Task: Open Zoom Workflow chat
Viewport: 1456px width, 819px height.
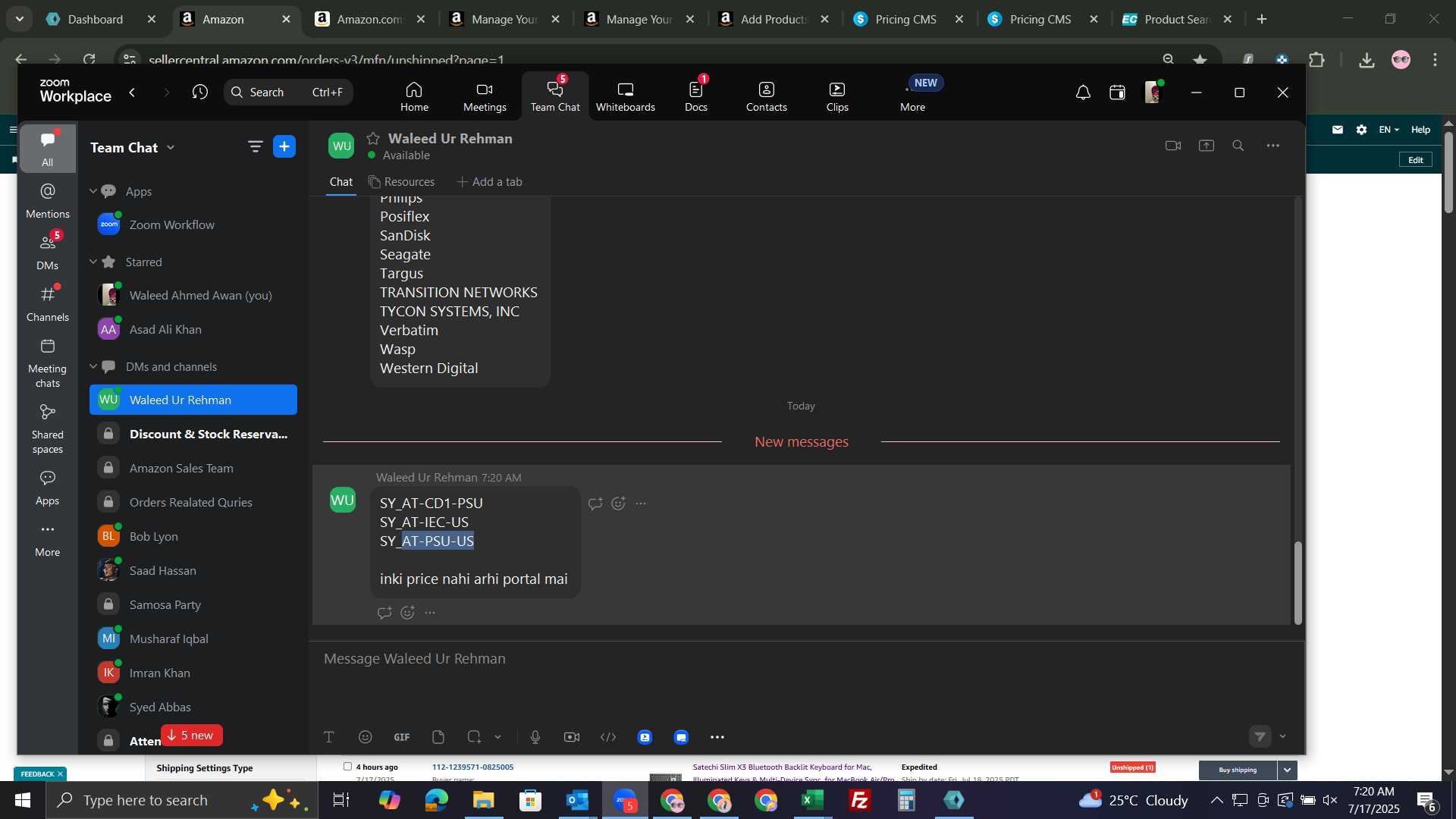Action: pyautogui.click(x=193, y=224)
